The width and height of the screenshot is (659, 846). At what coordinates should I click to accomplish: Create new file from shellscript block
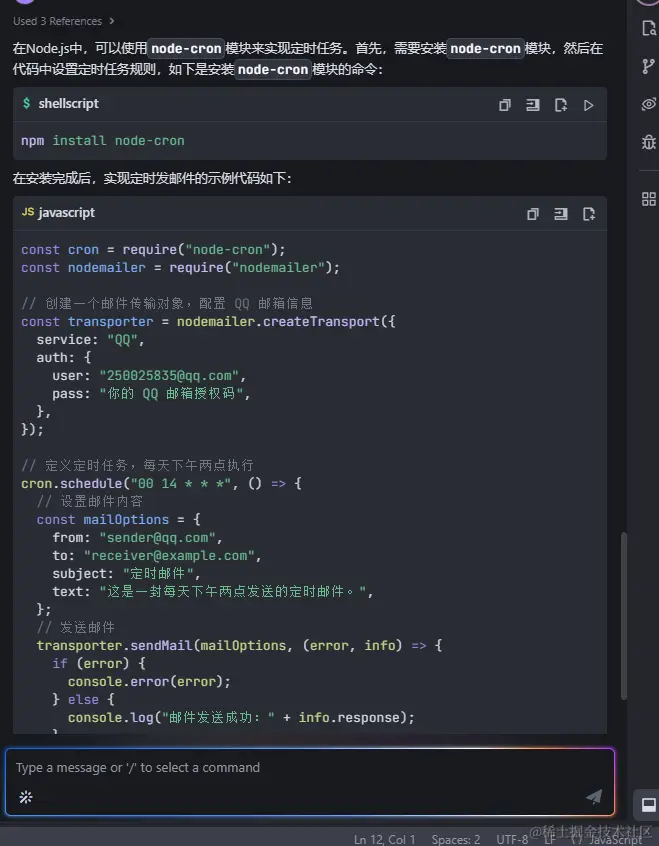(561, 105)
